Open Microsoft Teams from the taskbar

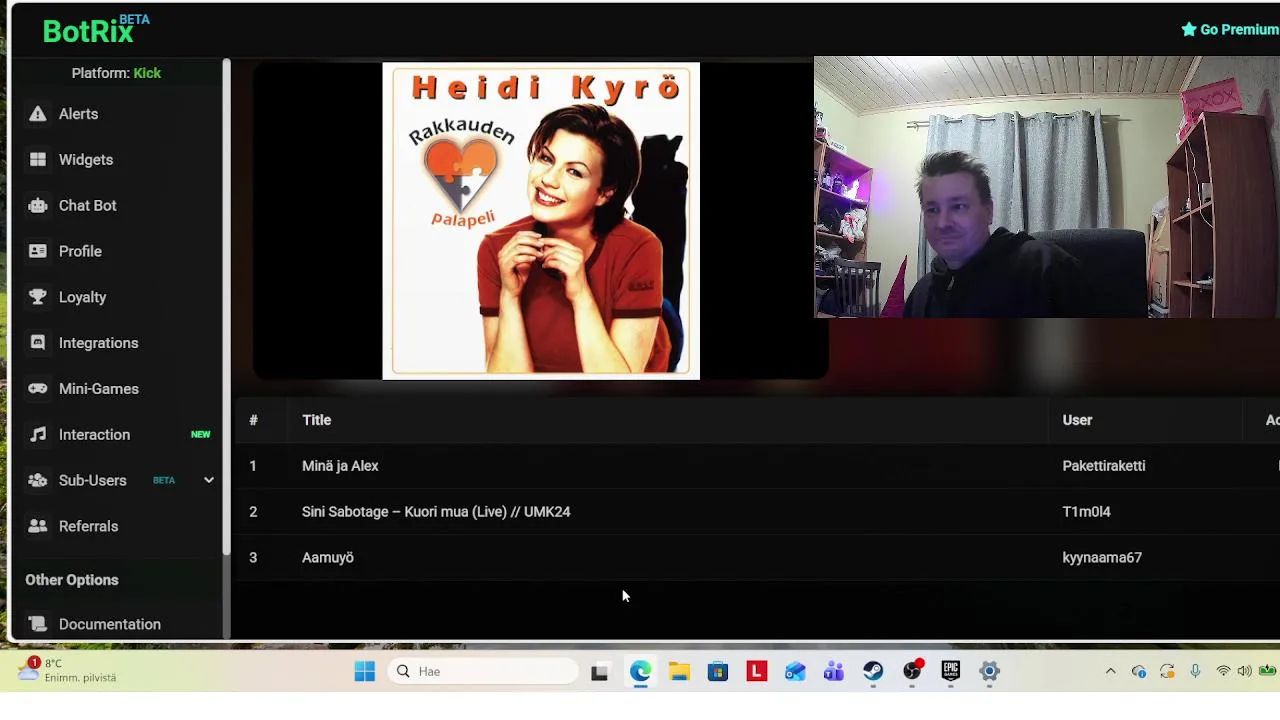(834, 672)
